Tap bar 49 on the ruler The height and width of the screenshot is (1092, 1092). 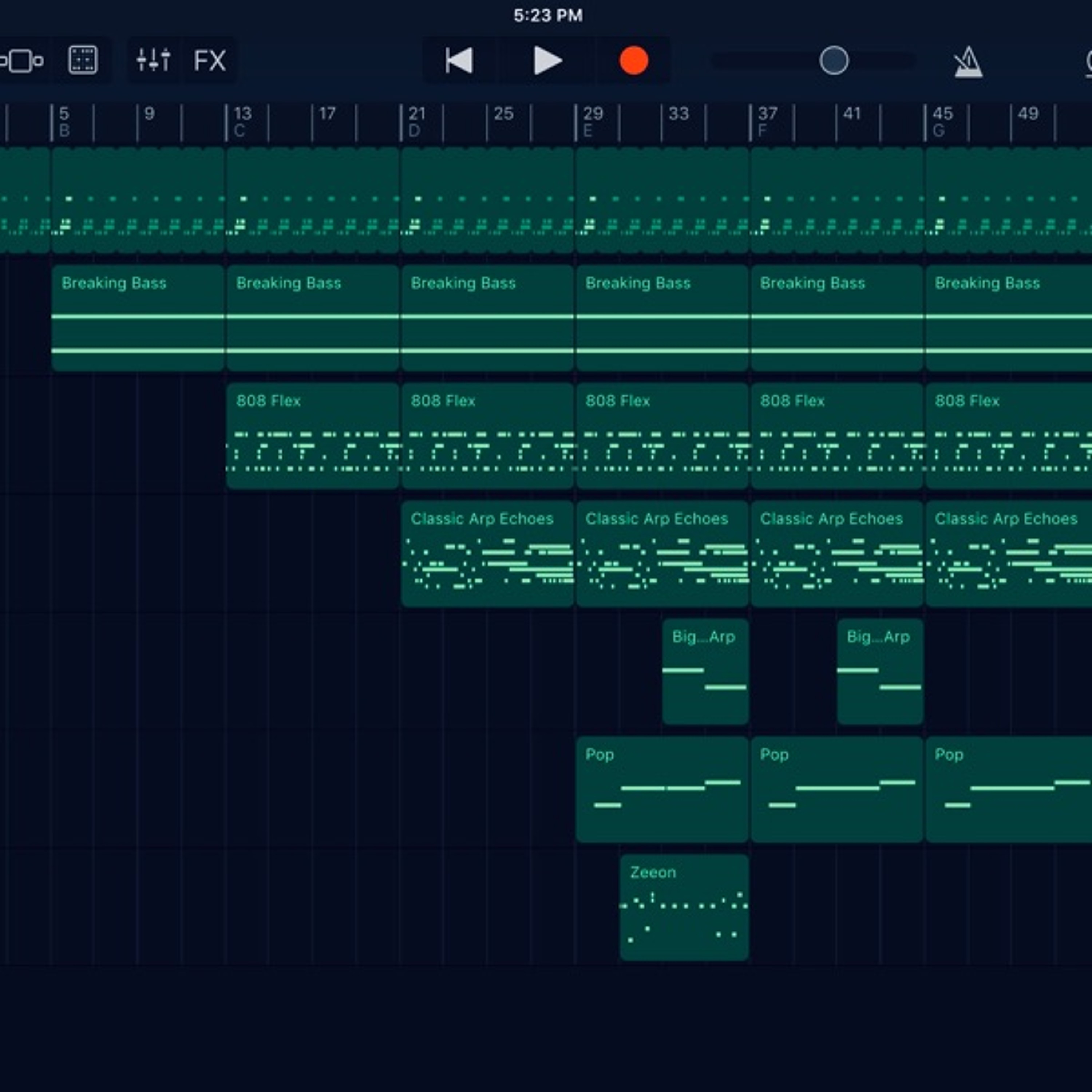(1028, 114)
